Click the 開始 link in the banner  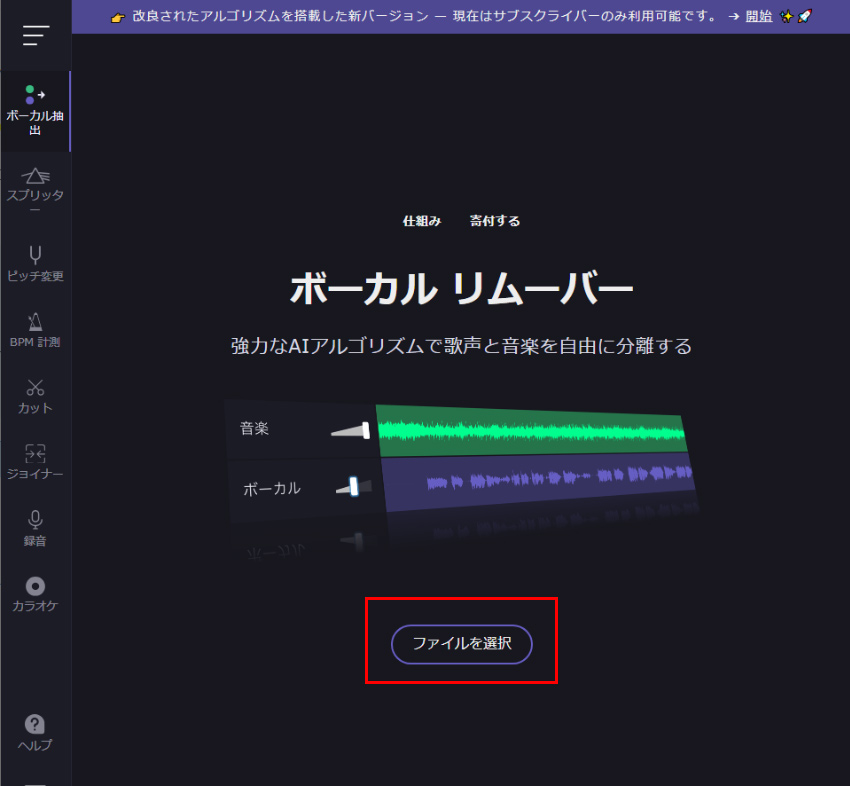coord(758,16)
